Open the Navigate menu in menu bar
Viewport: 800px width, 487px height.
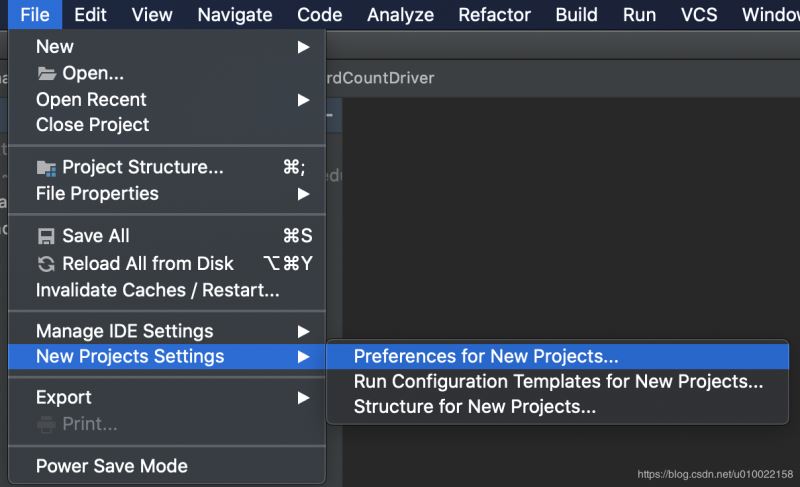tap(235, 14)
